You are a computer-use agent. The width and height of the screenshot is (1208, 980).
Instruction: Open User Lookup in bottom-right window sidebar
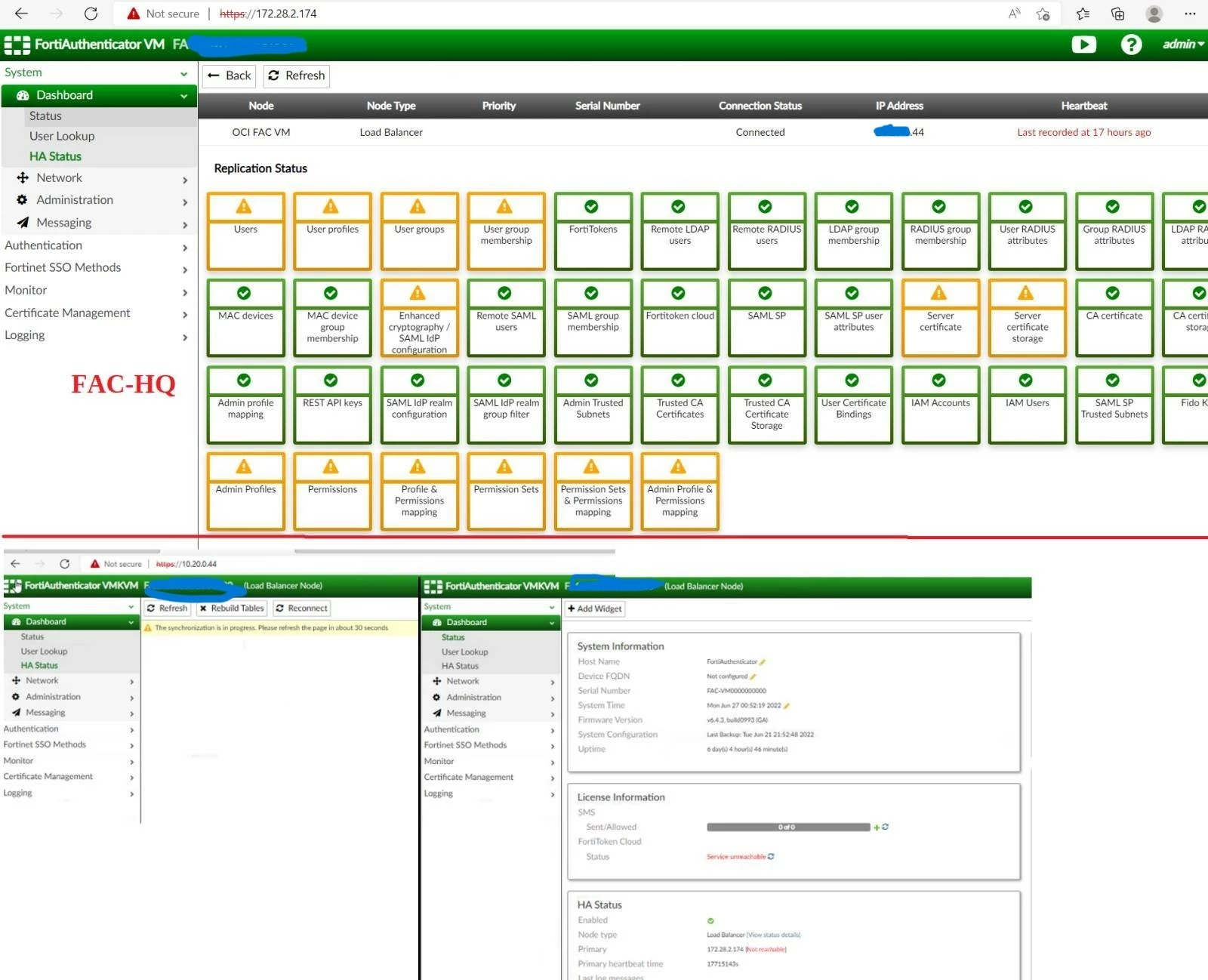click(464, 652)
